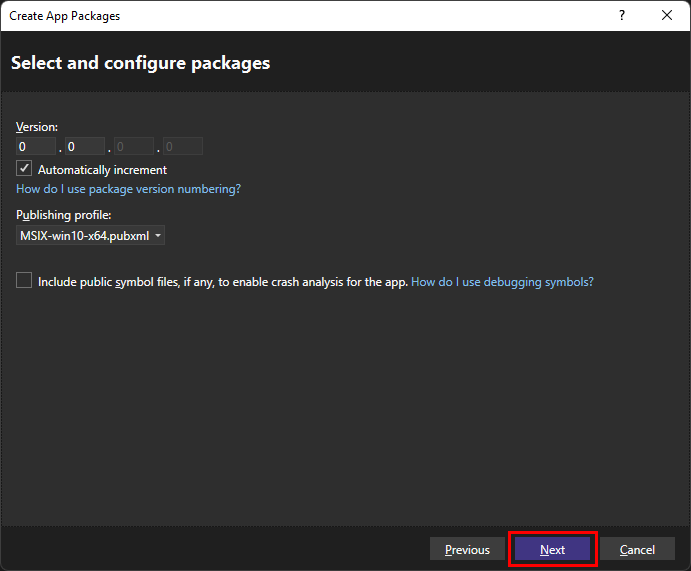Toggle the Automatically increment checkbox
Image resolution: width=691 pixels, height=571 pixels.
pos(24,169)
